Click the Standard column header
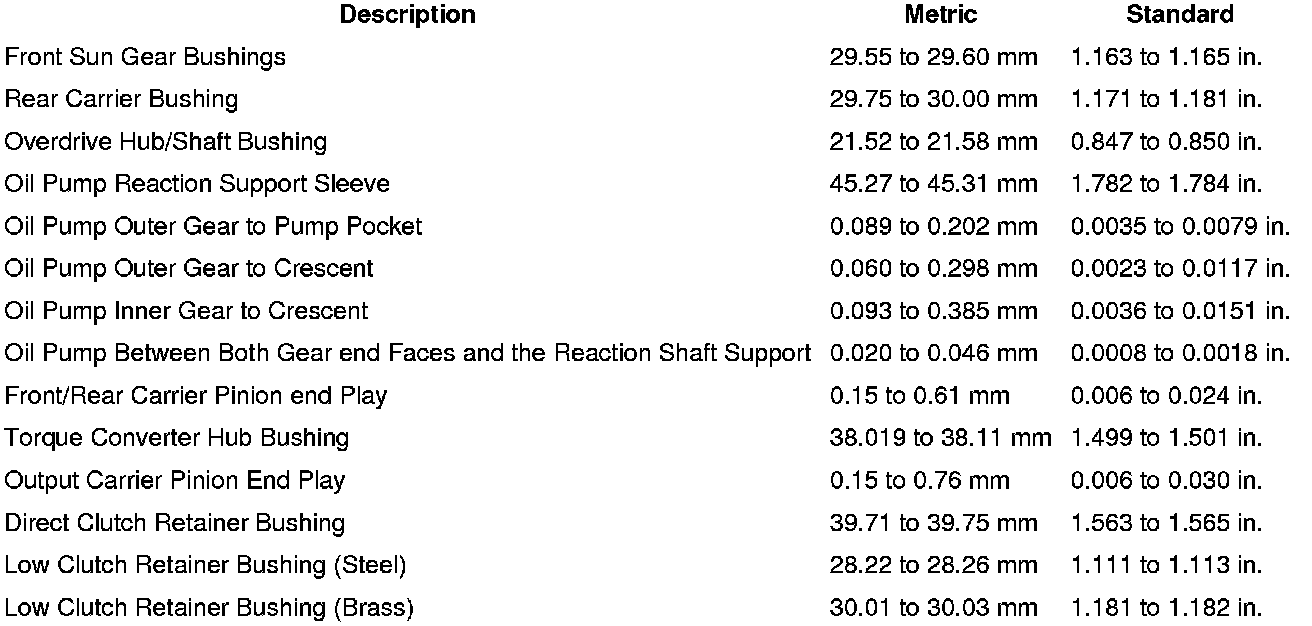The width and height of the screenshot is (1312, 626). click(x=1179, y=15)
